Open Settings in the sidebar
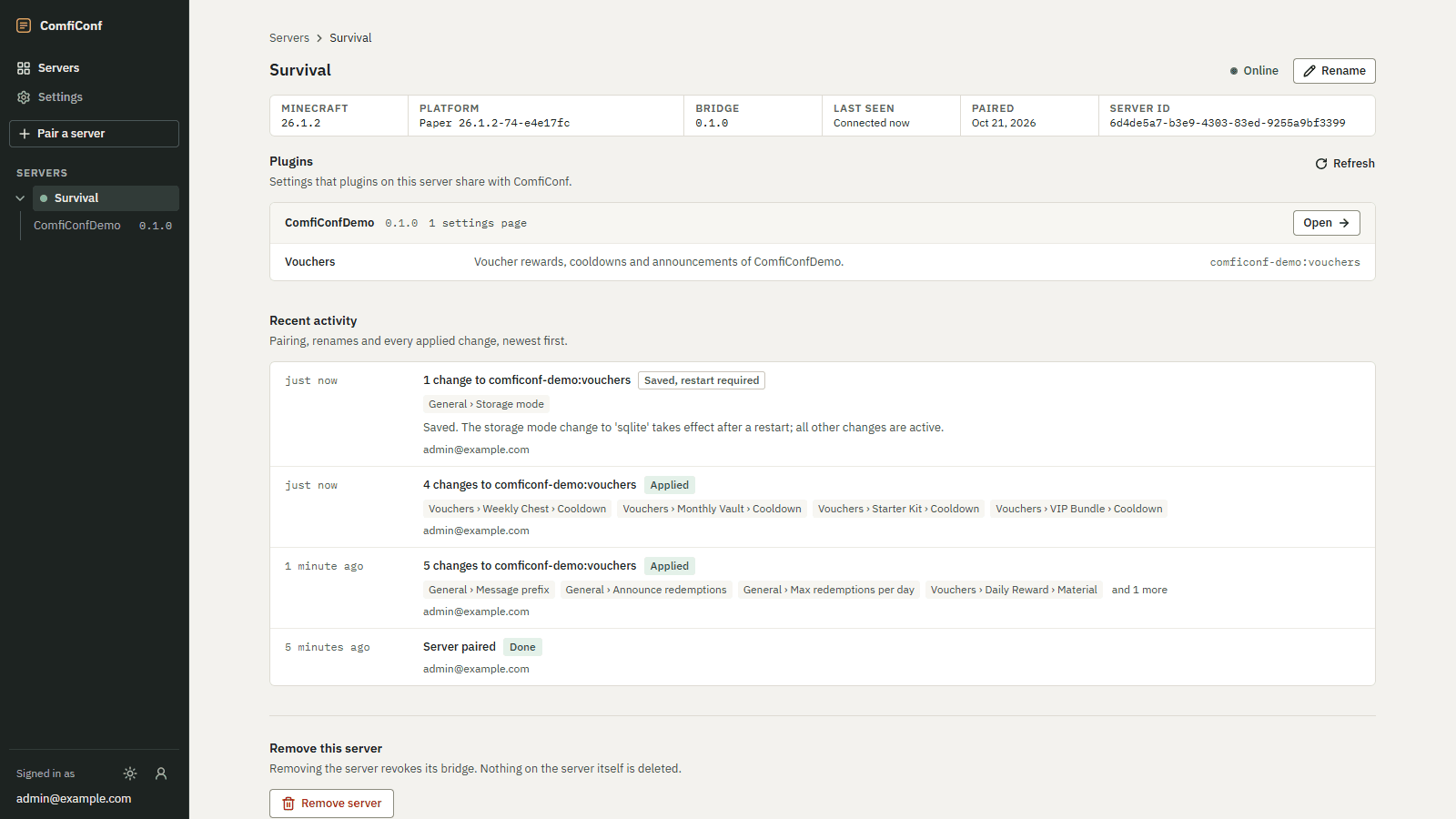This screenshot has height=819, width=1456. (95, 97)
